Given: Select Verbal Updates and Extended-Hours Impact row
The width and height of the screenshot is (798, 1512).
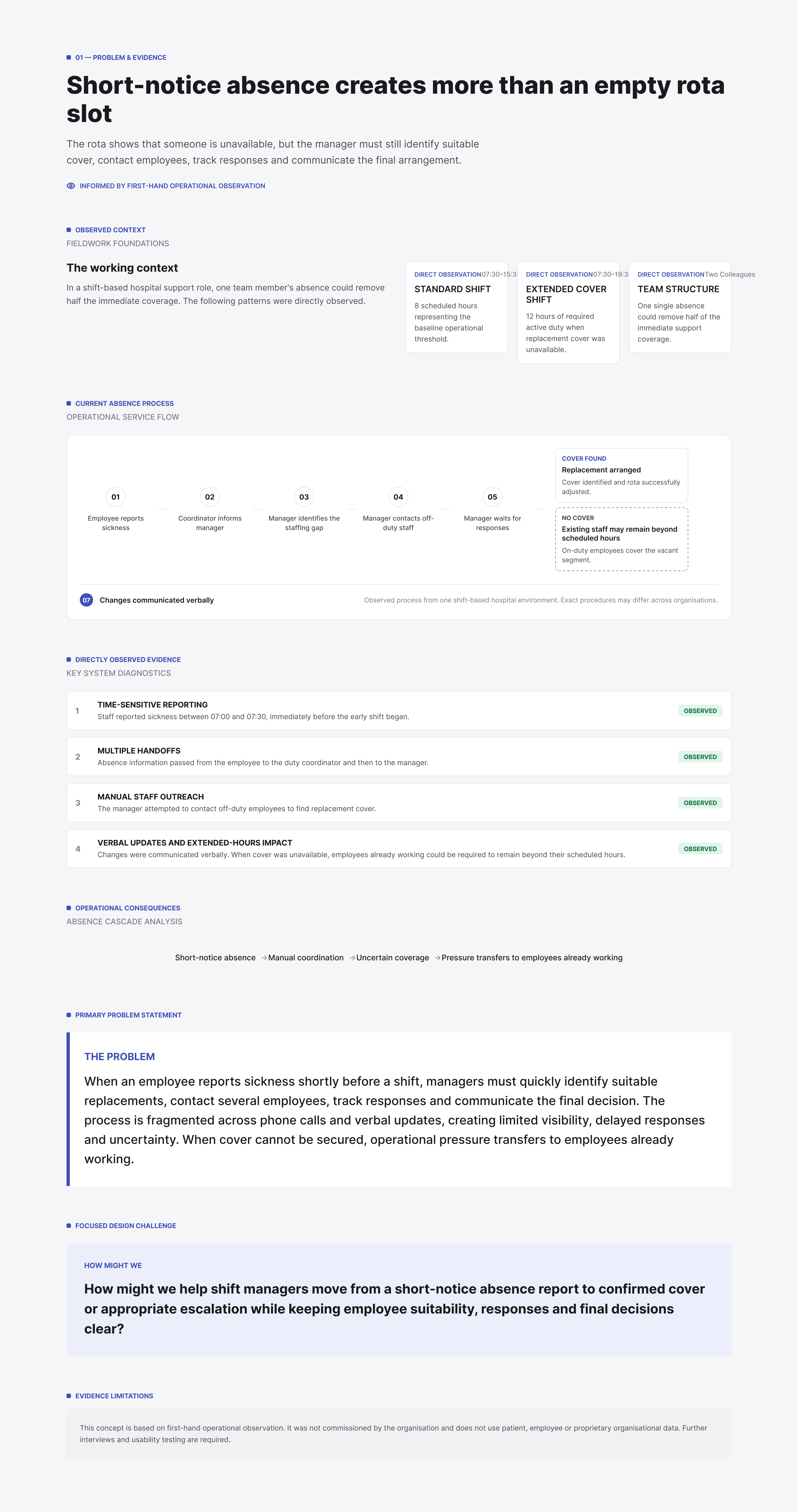Looking at the screenshot, I should [399, 849].
